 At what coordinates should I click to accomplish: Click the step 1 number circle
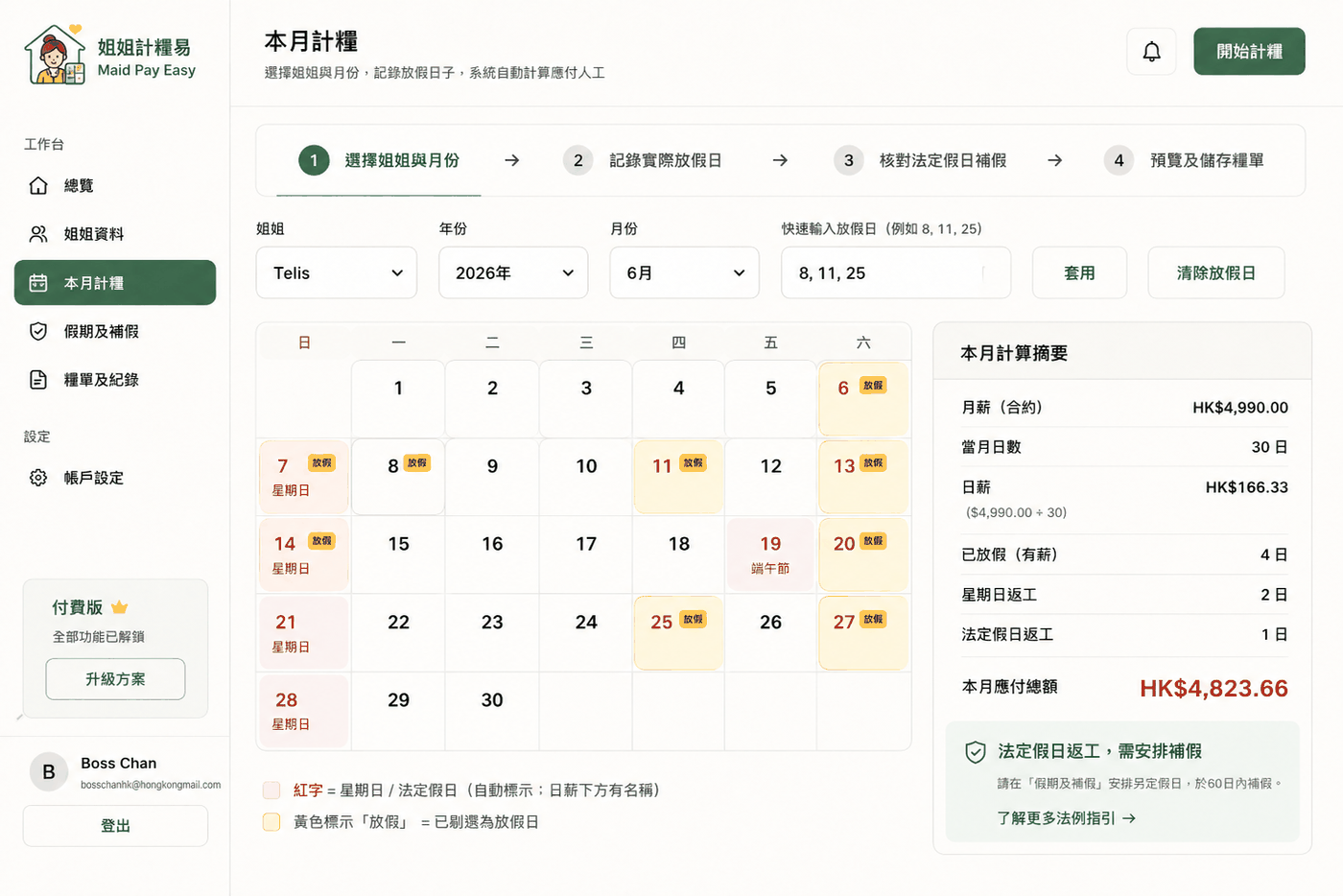314,160
